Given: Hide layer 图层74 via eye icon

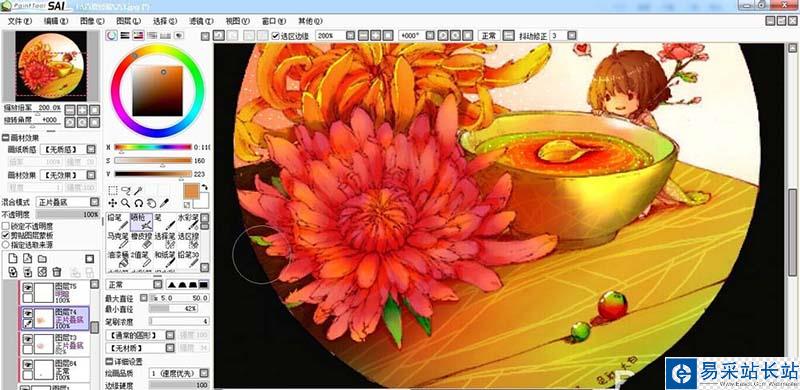Looking at the screenshot, I should [28, 313].
